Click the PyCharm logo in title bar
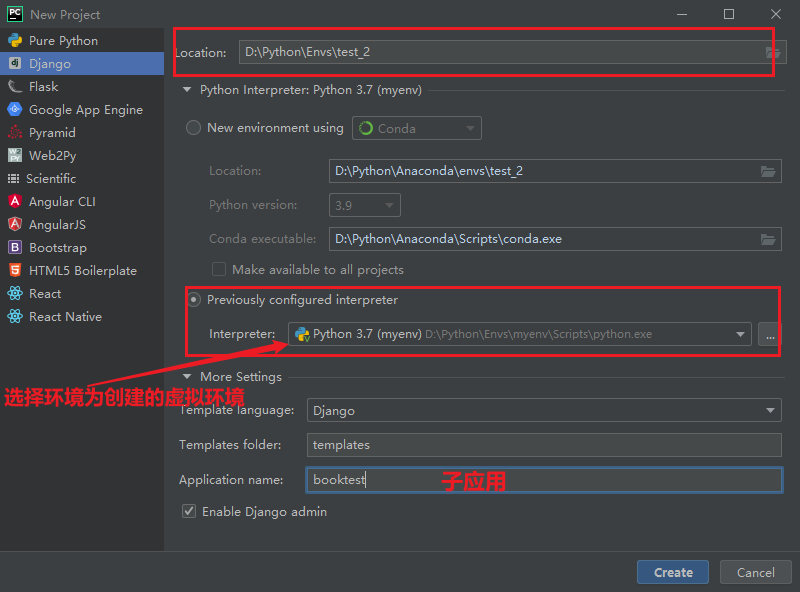 15,14
